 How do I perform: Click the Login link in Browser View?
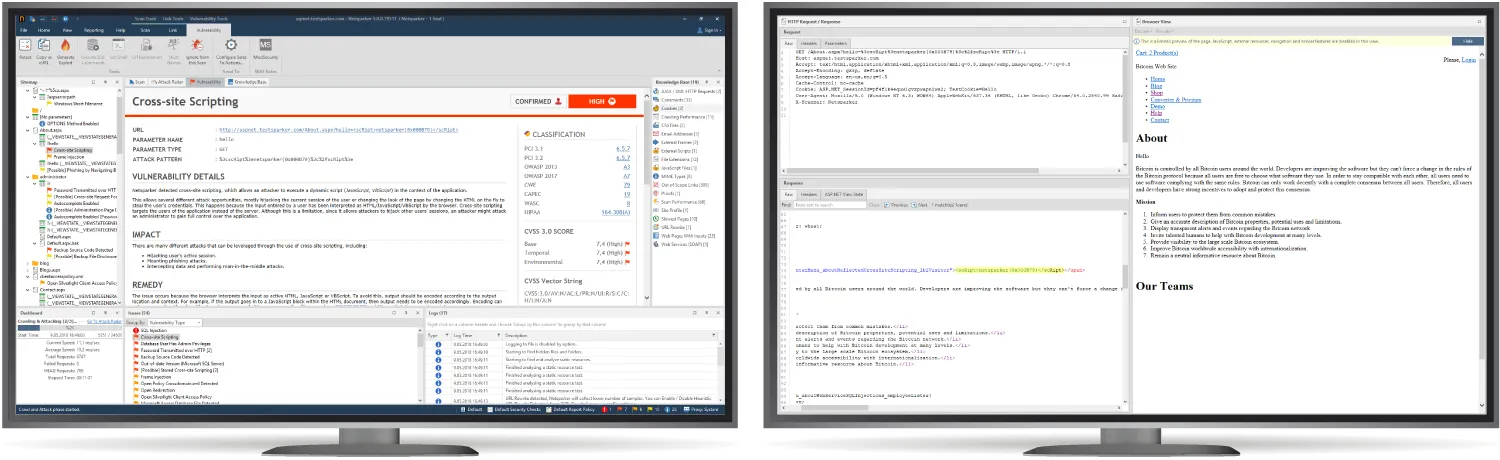(x=1469, y=60)
